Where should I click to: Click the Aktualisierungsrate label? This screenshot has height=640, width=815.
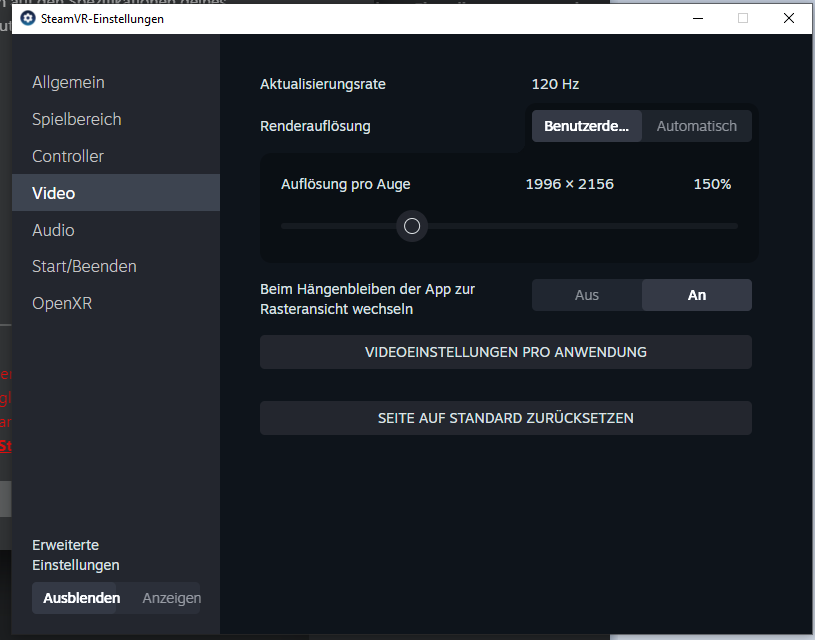click(x=323, y=84)
